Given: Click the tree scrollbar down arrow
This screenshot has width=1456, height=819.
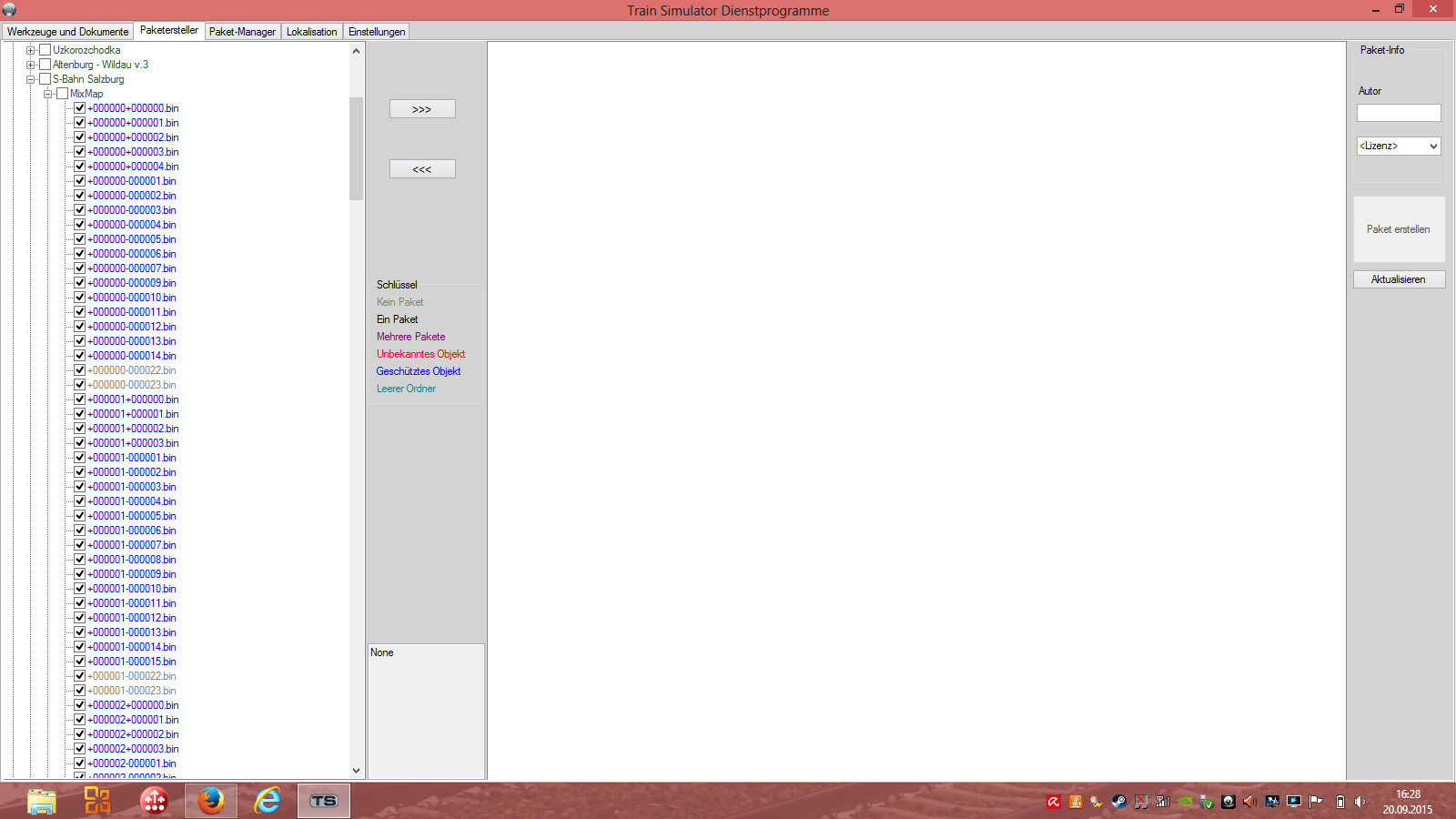Looking at the screenshot, I should pyautogui.click(x=356, y=771).
